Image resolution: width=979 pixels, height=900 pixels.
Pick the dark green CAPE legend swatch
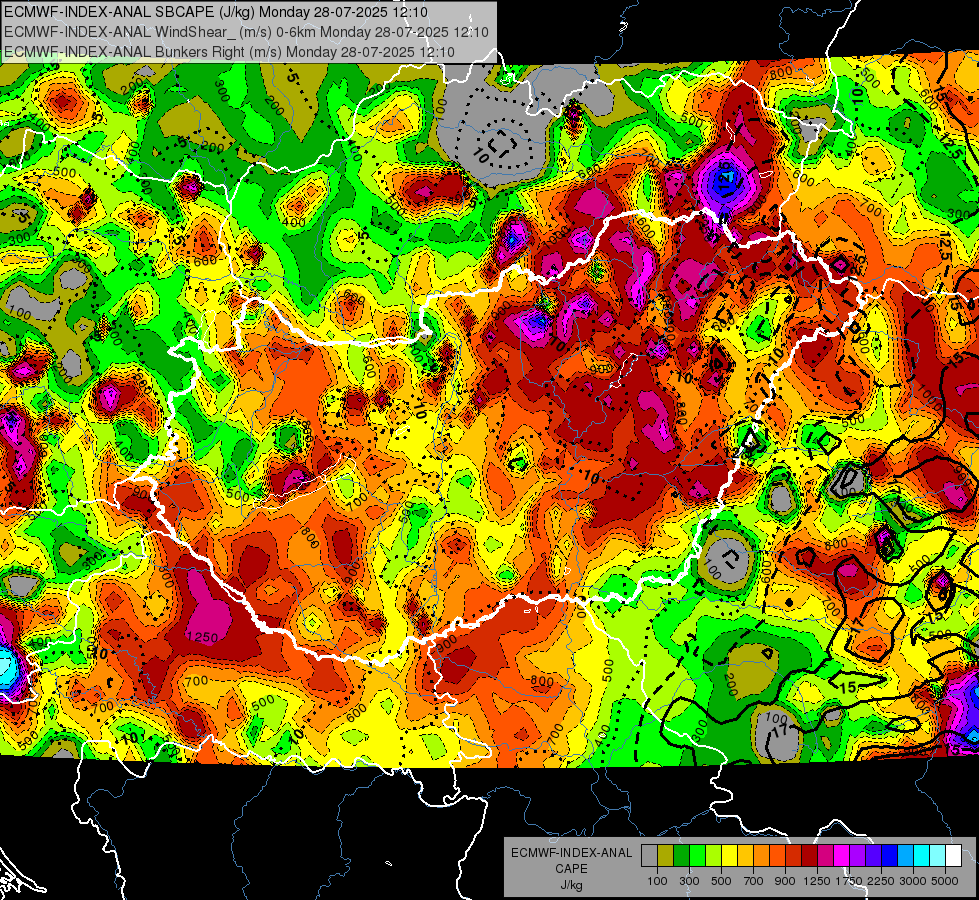click(681, 856)
